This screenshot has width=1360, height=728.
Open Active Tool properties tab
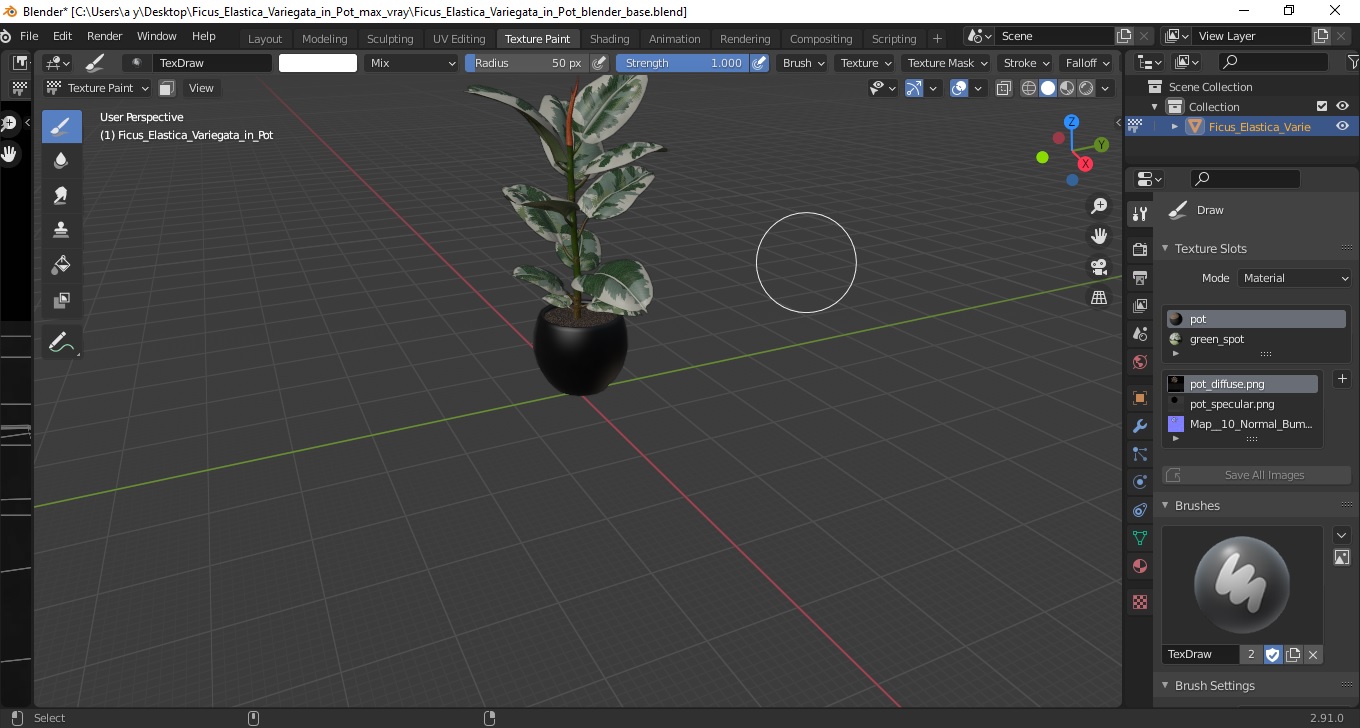pos(1139,214)
